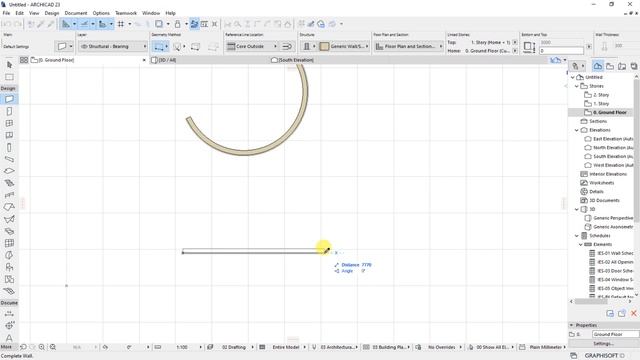
Task: Click the wall bottom offset input field
Action: (561, 51)
